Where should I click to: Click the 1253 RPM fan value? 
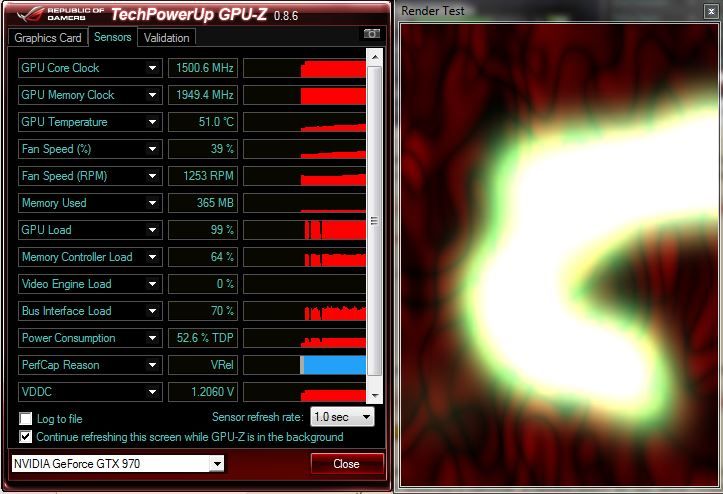point(203,176)
